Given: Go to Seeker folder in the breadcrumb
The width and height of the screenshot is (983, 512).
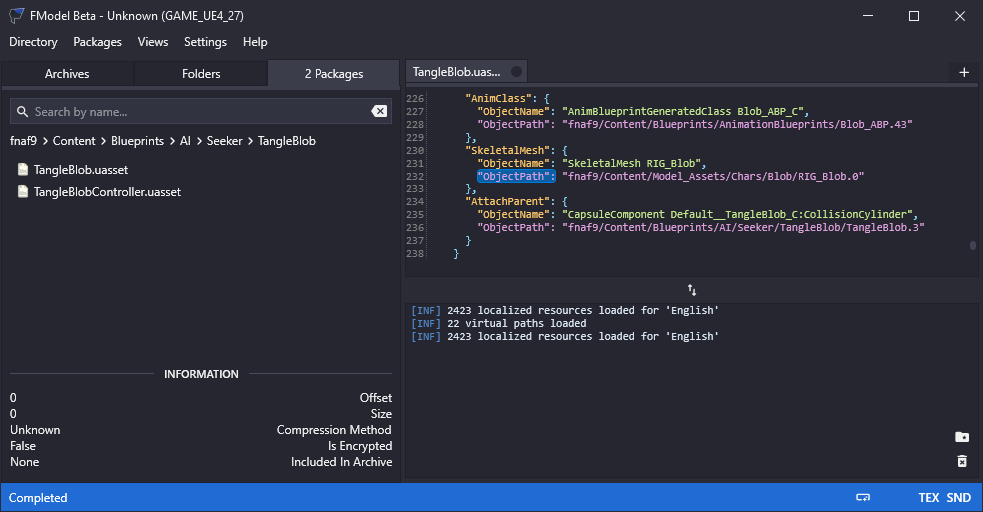Looking at the screenshot, I should (x=224, y=141).
